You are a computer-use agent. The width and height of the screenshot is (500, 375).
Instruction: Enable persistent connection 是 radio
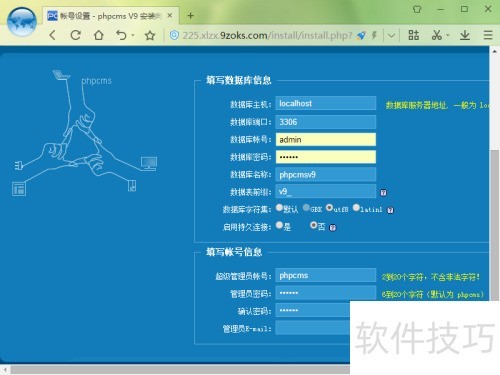point(279,225)
